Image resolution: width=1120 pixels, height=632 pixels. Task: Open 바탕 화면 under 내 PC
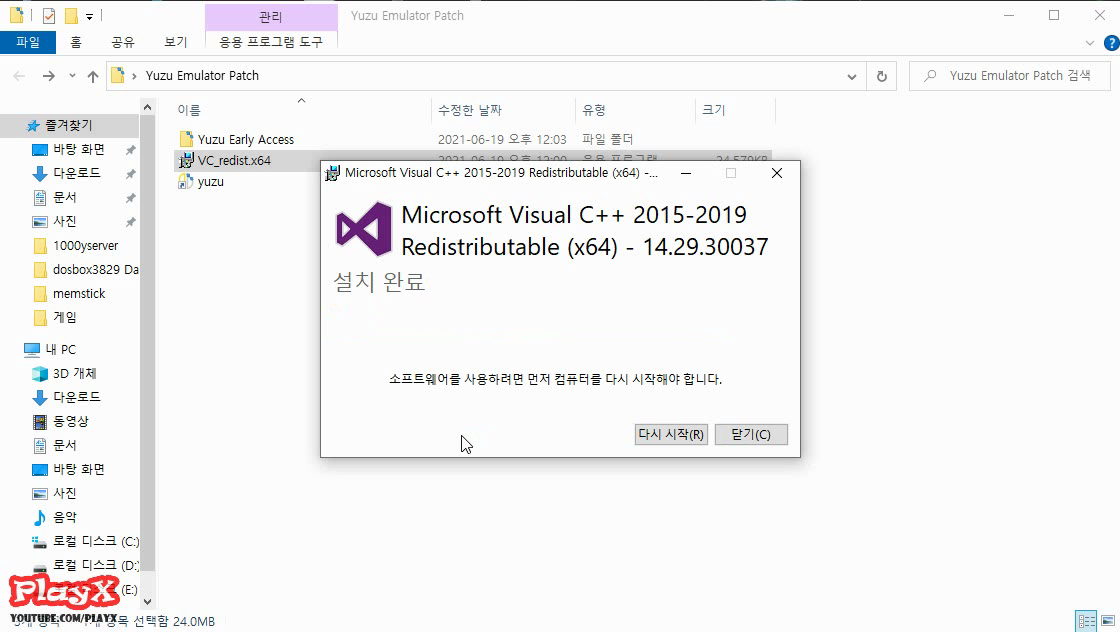[x=79, y=469]
